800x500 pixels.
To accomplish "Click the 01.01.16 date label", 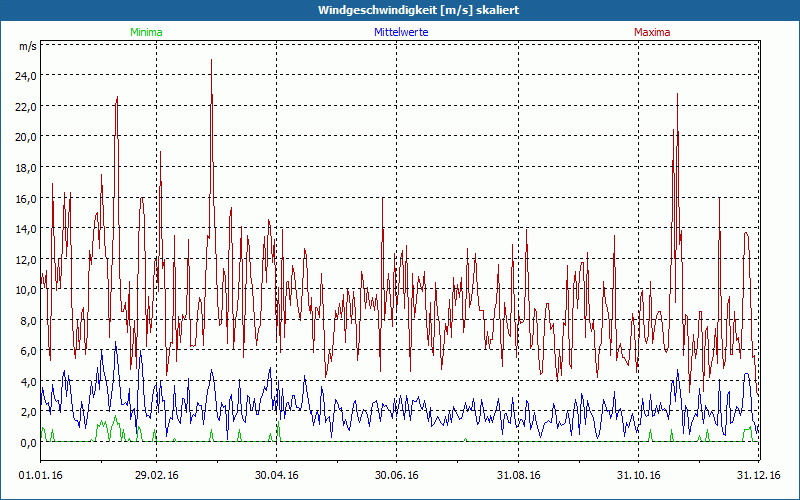I will point(40,476).
